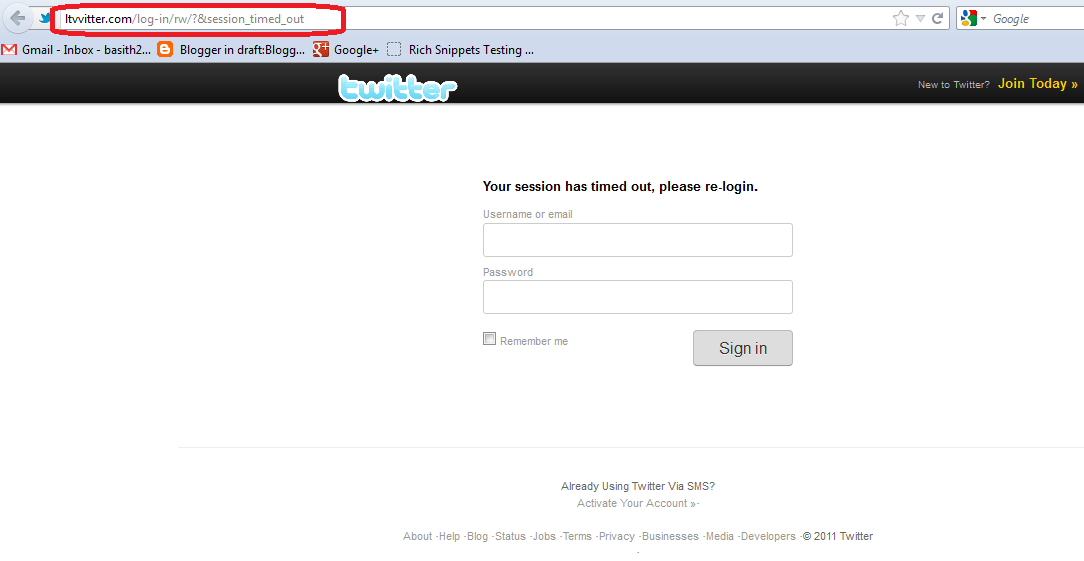
Task: Open the Gmail - Inbox bookmark
Action: click(77, 50)
